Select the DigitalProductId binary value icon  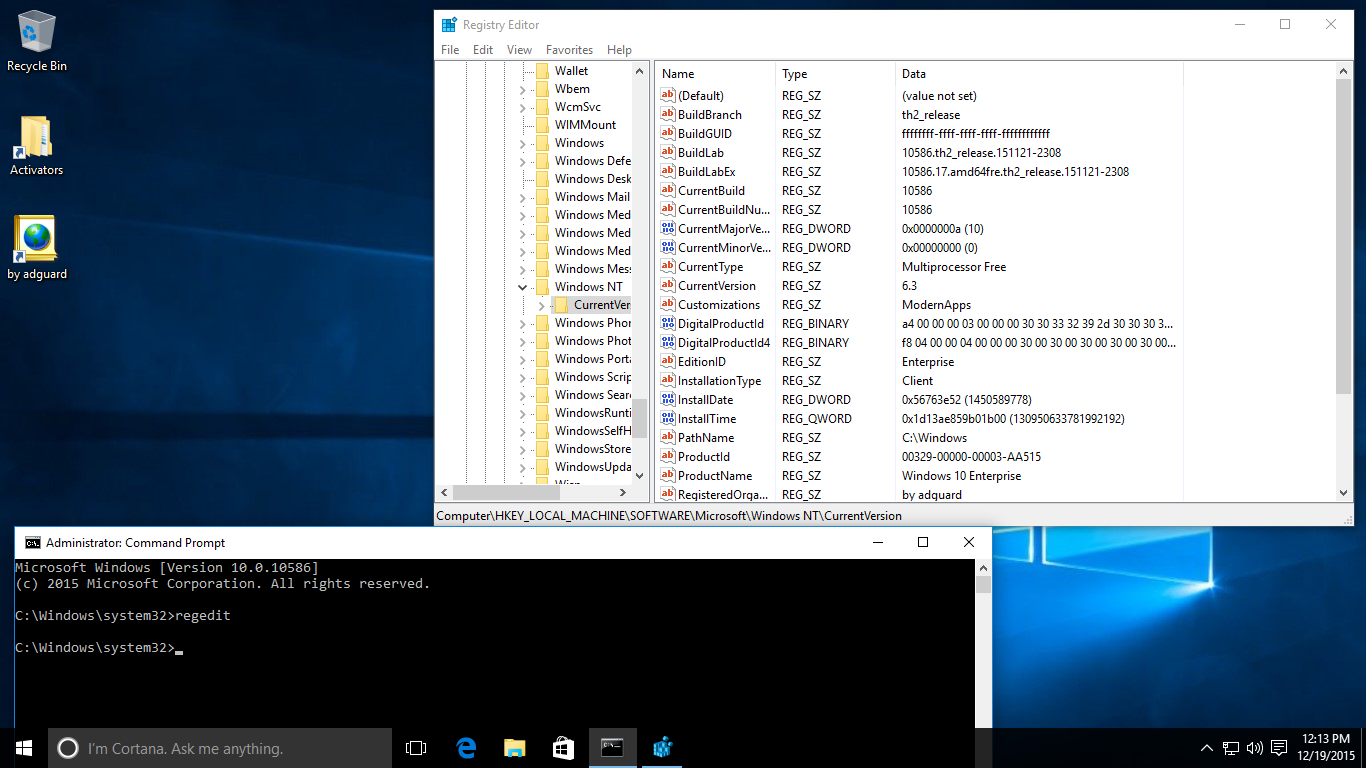pyautogui.click(x=668, y=324)
